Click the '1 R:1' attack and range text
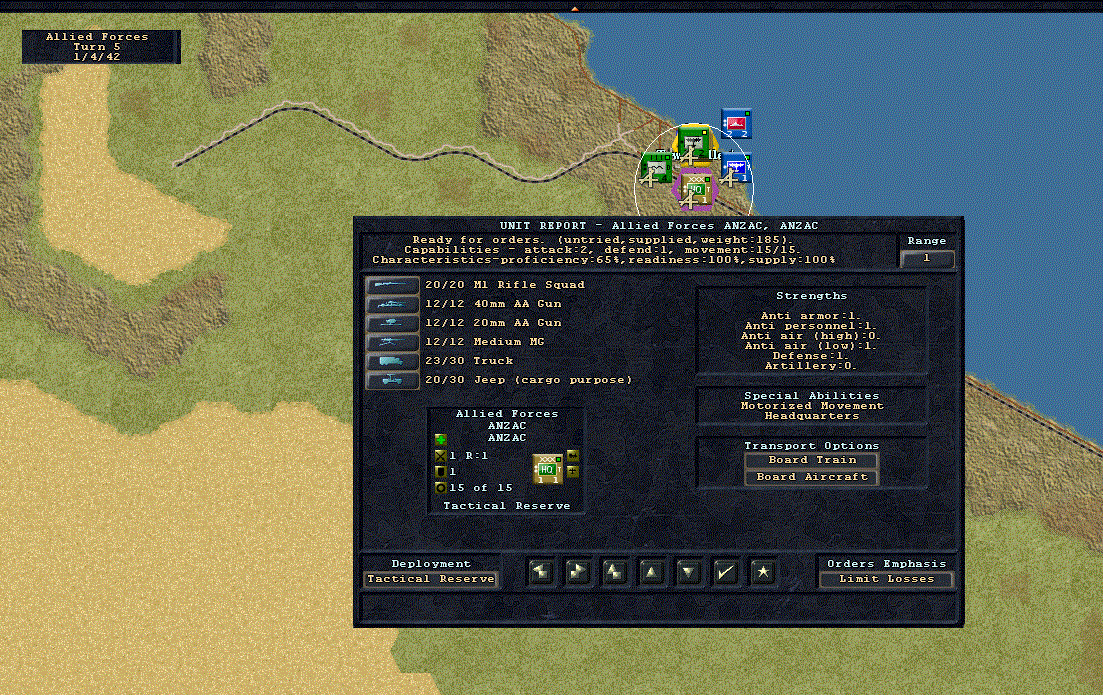The width and height of the screenshot is (1103, 695). 468,456
